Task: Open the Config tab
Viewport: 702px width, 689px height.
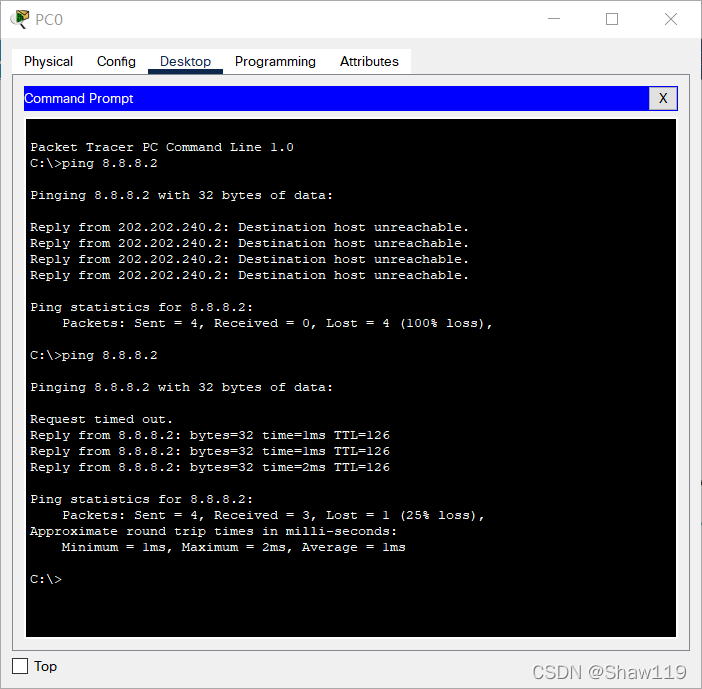Action: (116, 61)
